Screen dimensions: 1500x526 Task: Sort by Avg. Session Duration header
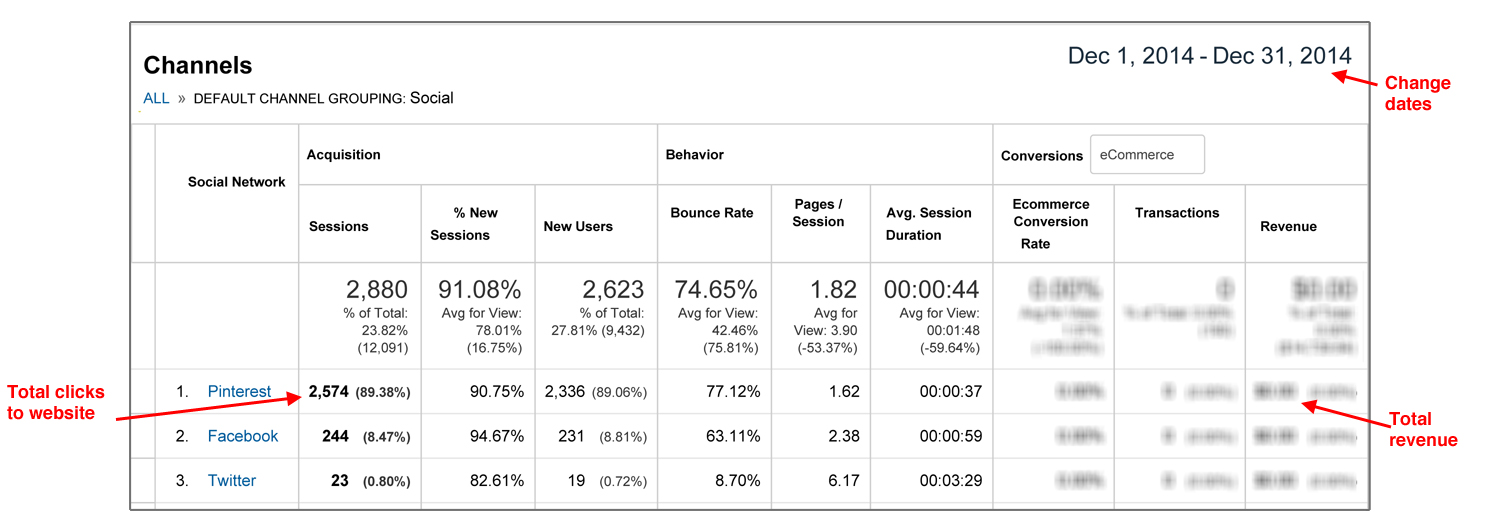928,224
